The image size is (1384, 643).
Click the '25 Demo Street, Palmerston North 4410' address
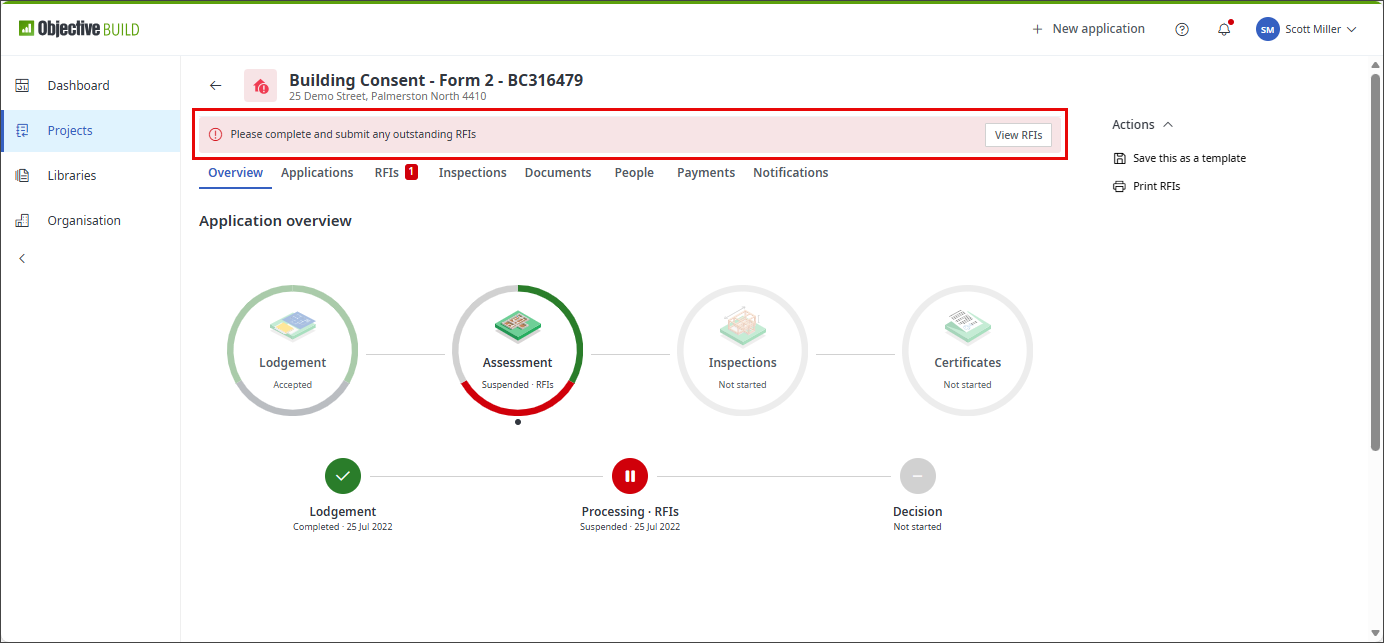pos(388,97)
